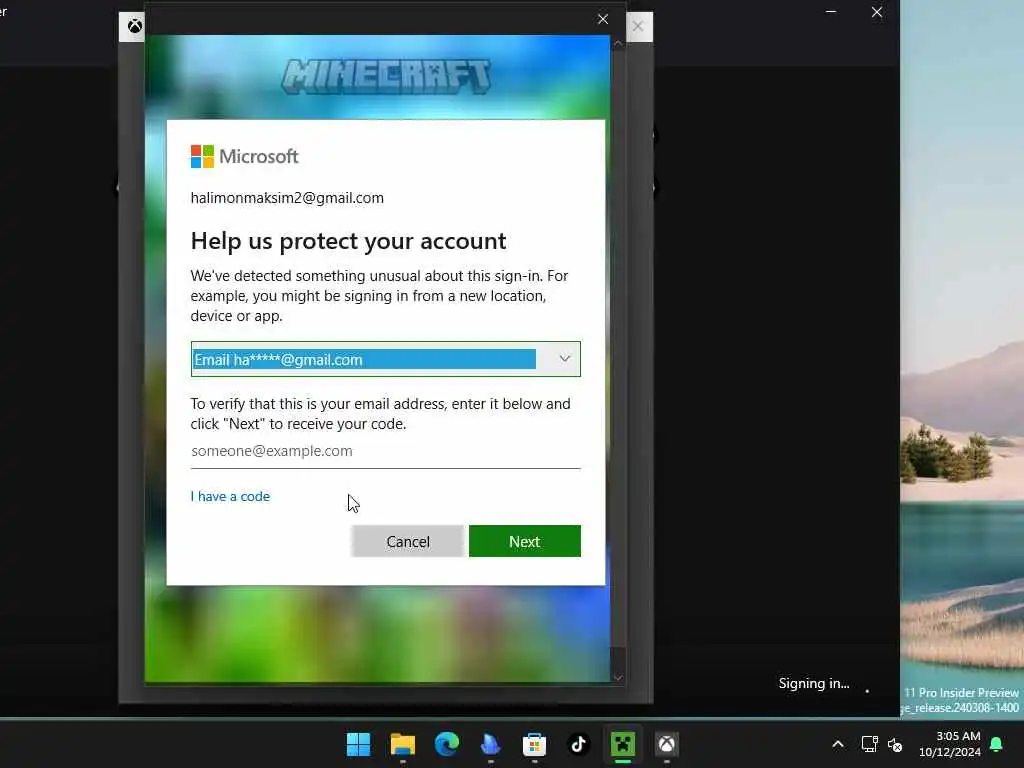Open network status icon in system tray

tap(869, 744)
